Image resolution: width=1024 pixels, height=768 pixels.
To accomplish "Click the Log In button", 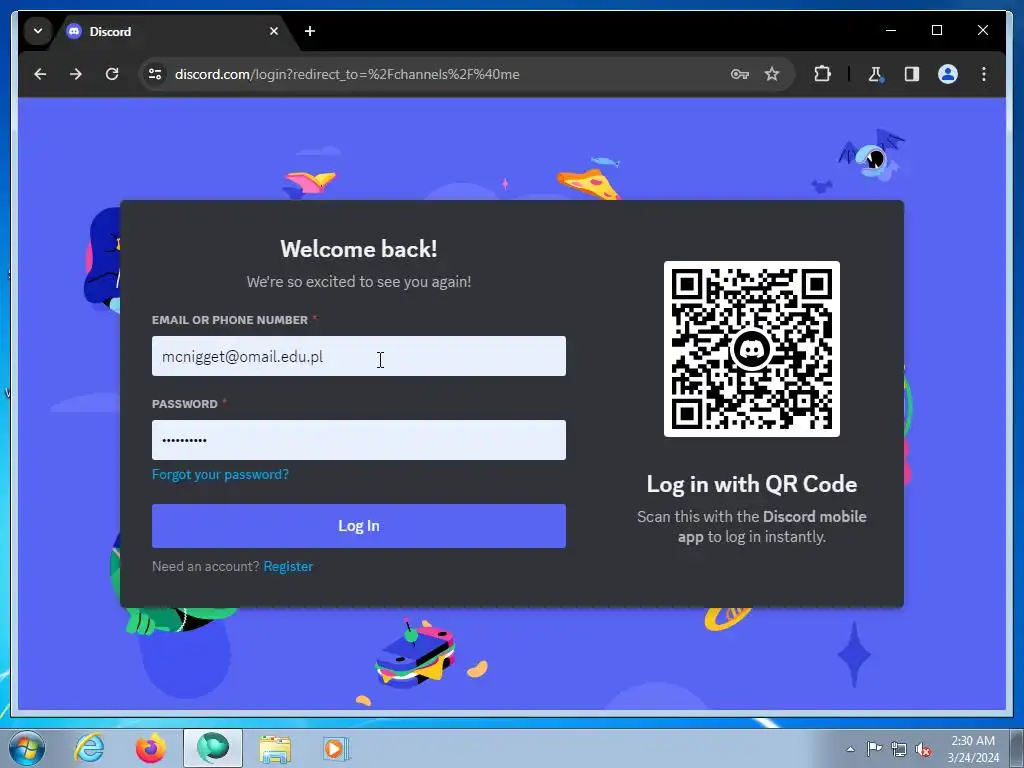I will 359,526.
